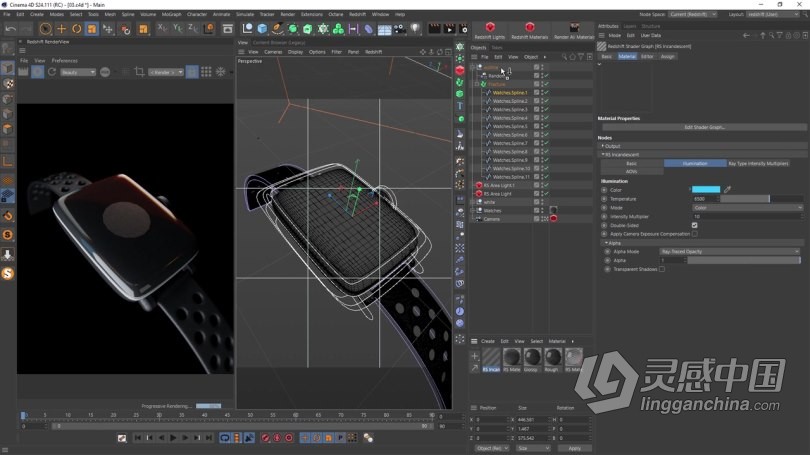Select the RS Area Light.1 object
Image resolution: width=810 pixels, height=455 pixels.
(499, 185)
